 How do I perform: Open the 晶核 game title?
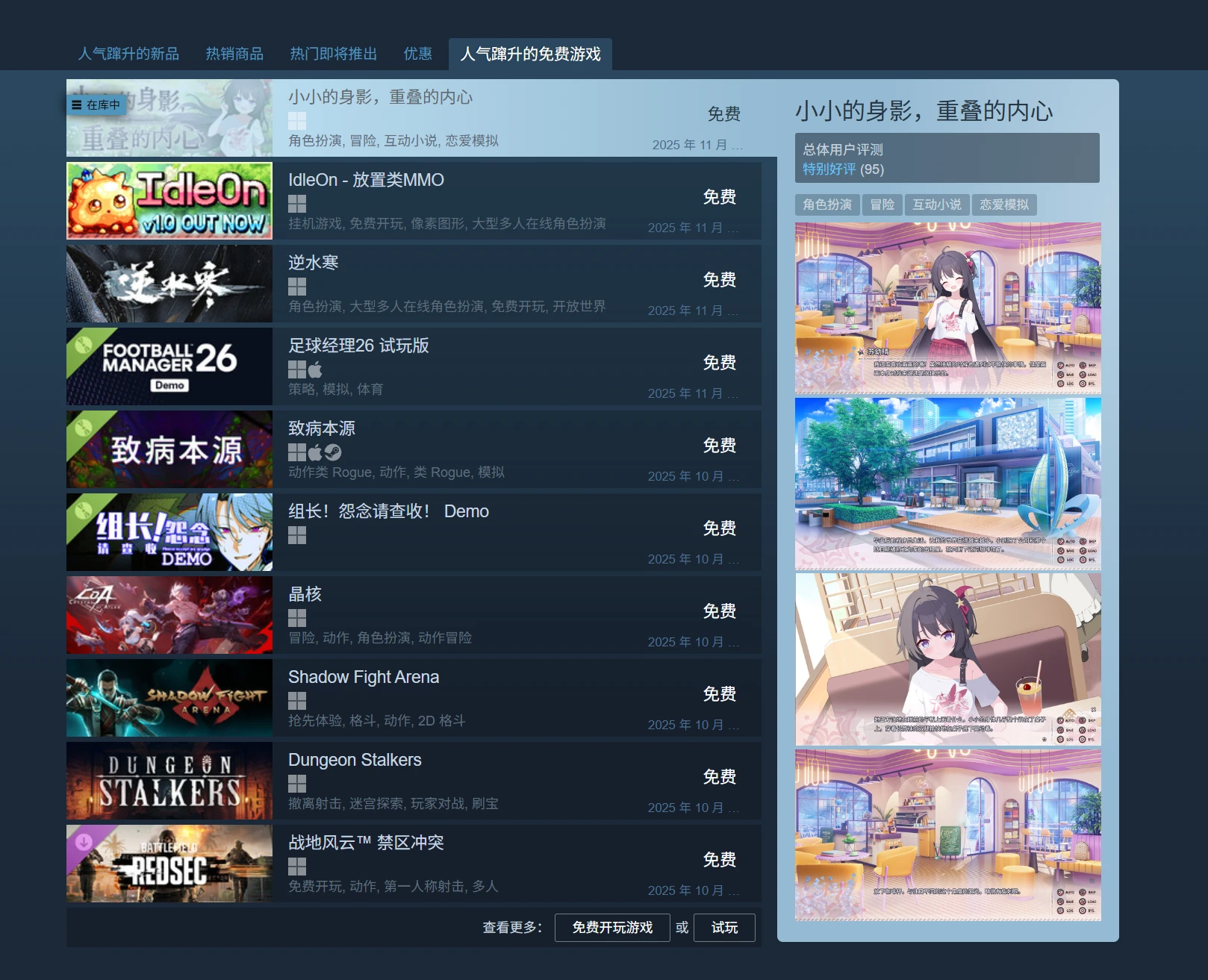[305, 594]
